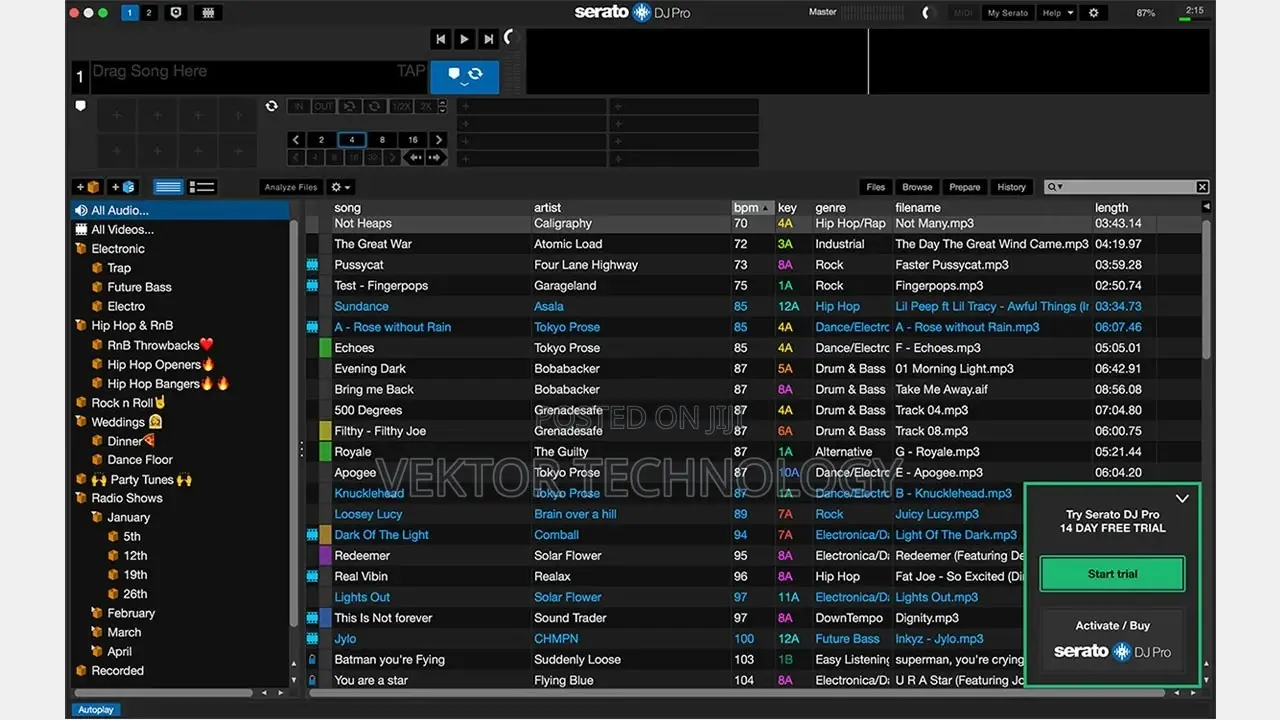Jump to previous track on deck
The height and width of the screenshot is (720, 1280).
coord(441,39)
